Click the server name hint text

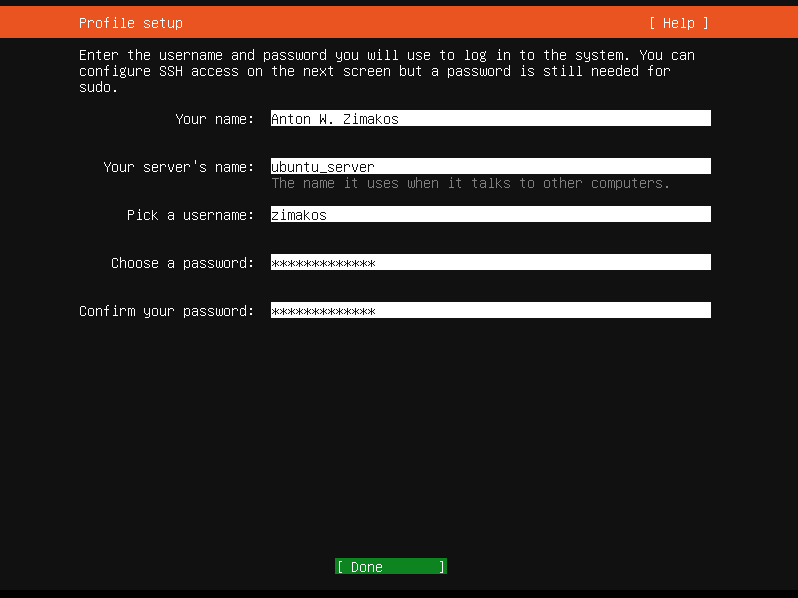pos(470,183)
